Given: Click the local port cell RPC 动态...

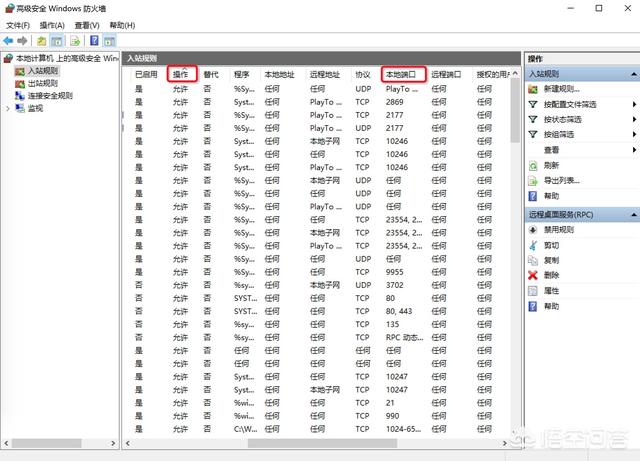Looking at the screenshot, I should pos(404,337).
